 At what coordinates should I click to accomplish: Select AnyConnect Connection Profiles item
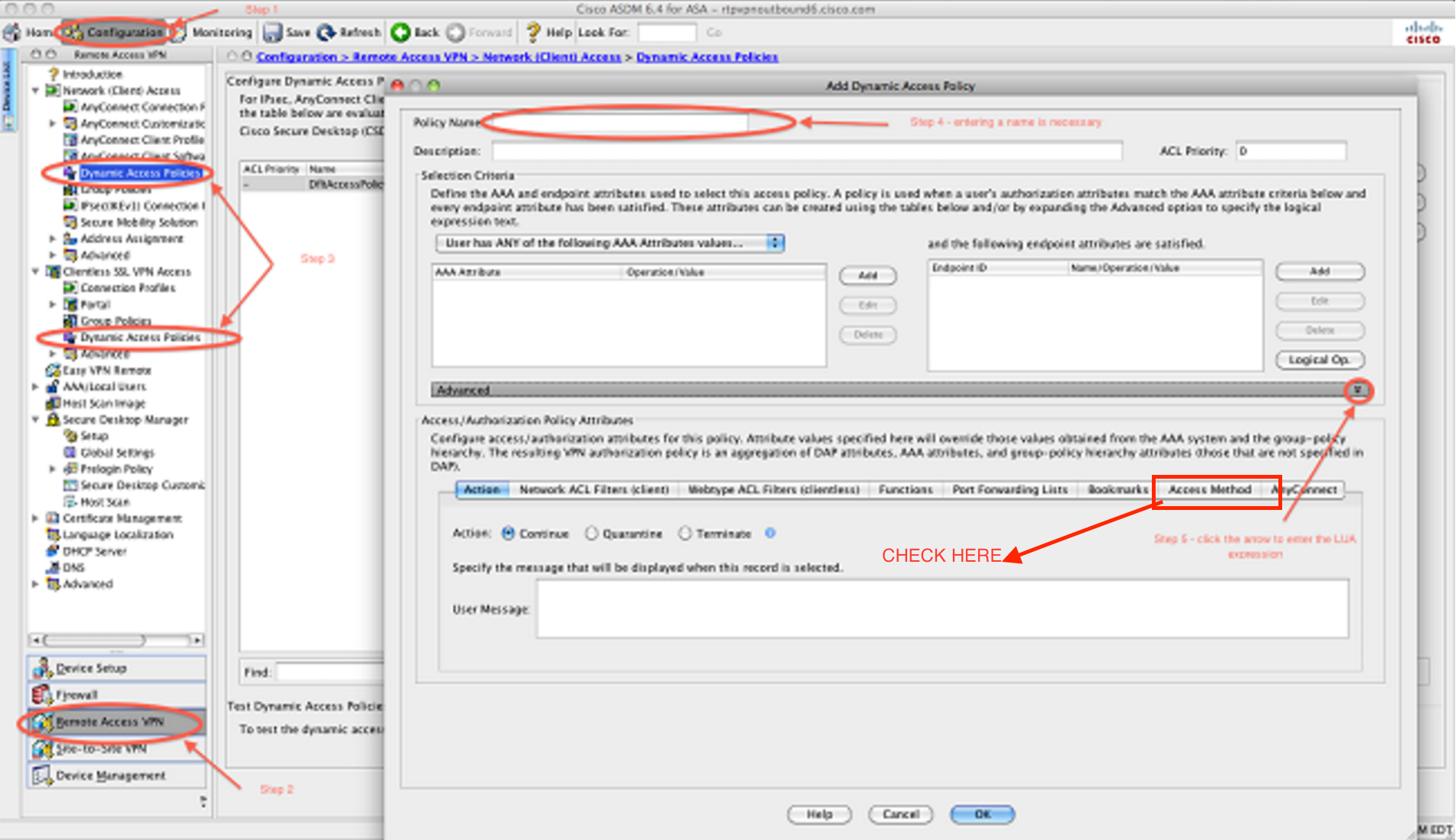click(x=142, y=107)
